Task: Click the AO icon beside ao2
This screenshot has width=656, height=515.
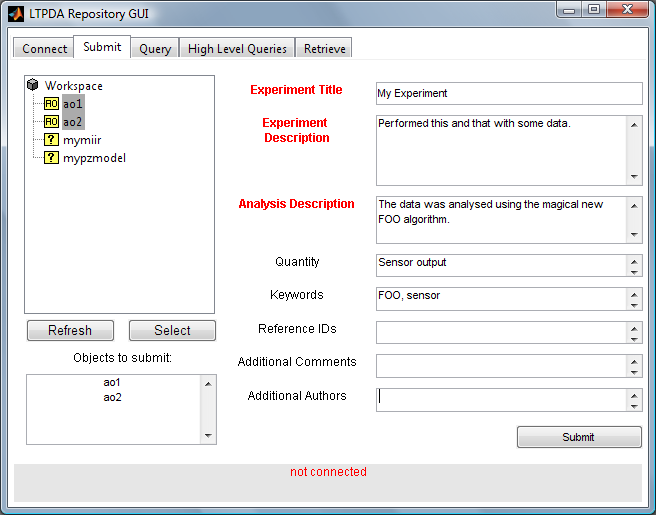Action: pyautogui.click(x=51, y=122)
